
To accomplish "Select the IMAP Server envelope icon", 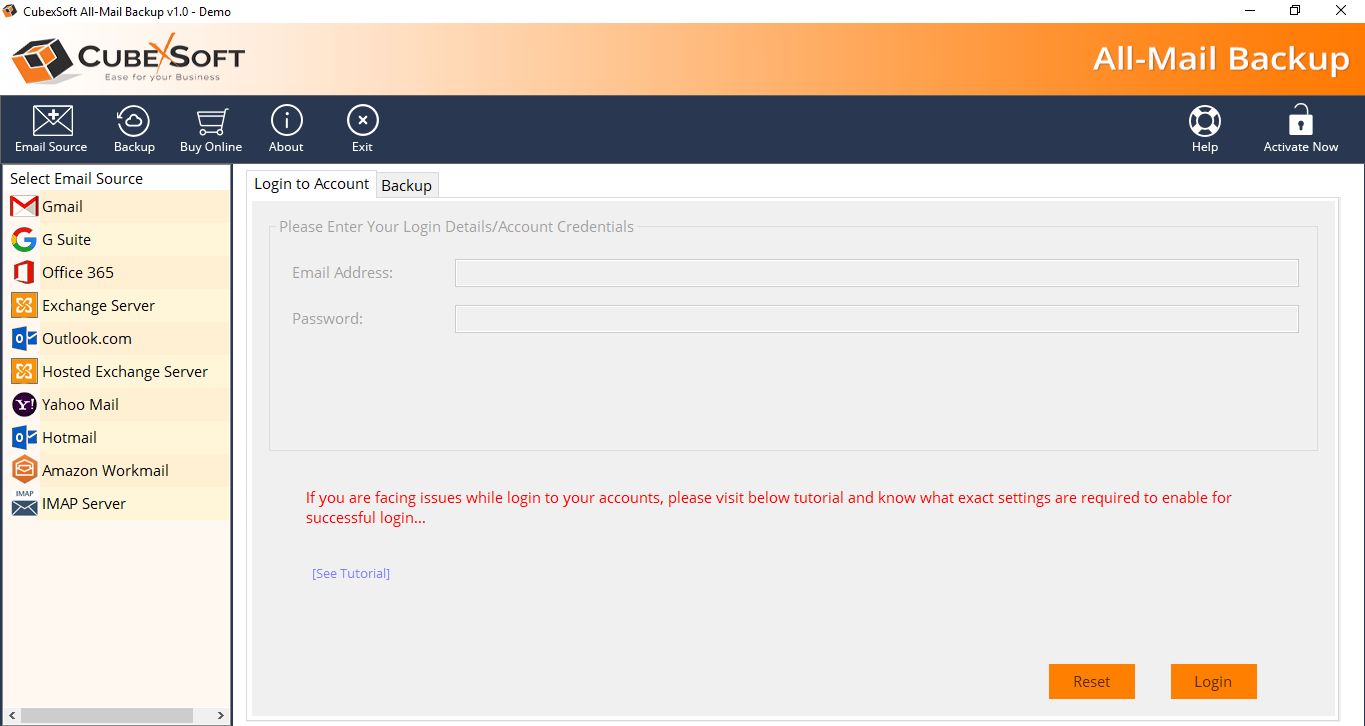I will point(24,503).
